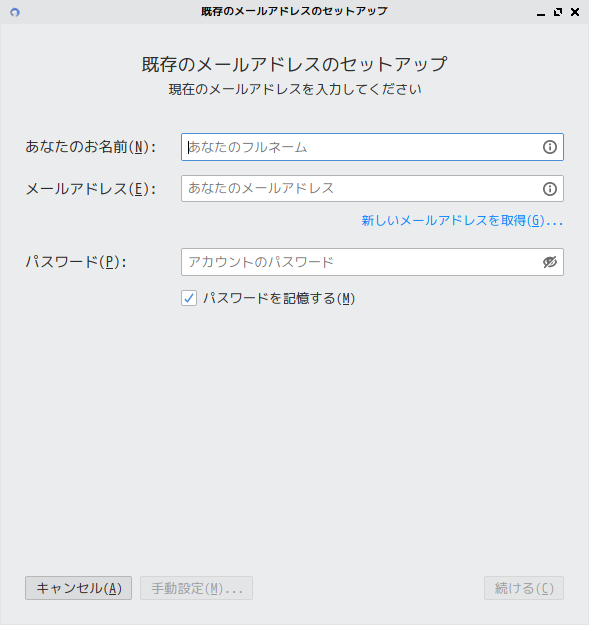Click the 続ける button

[x=524, y=588]
